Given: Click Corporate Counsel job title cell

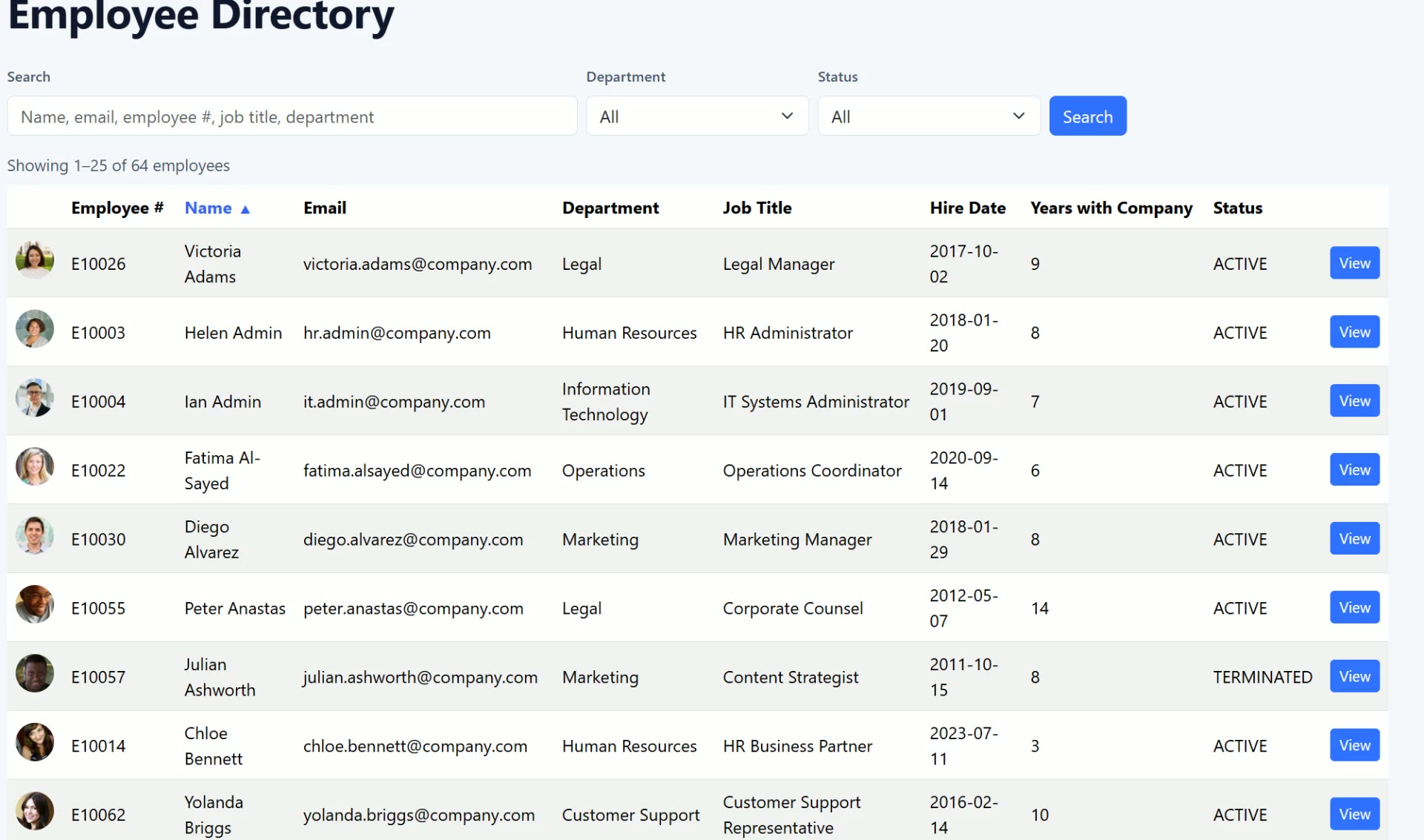Looking at the screenshot, I should tap(793, 609).
